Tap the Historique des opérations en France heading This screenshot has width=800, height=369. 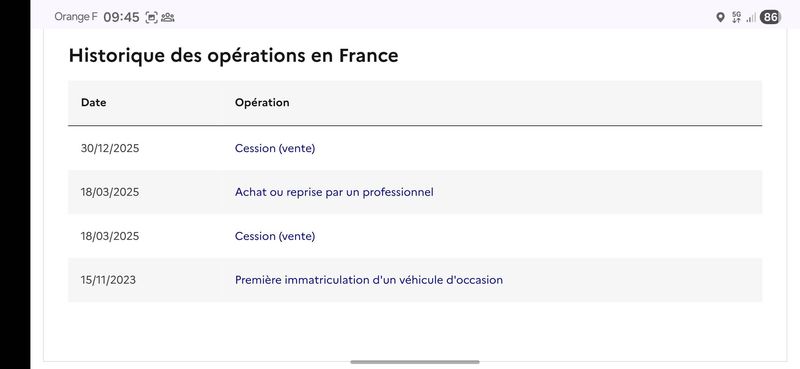[233, 55]
